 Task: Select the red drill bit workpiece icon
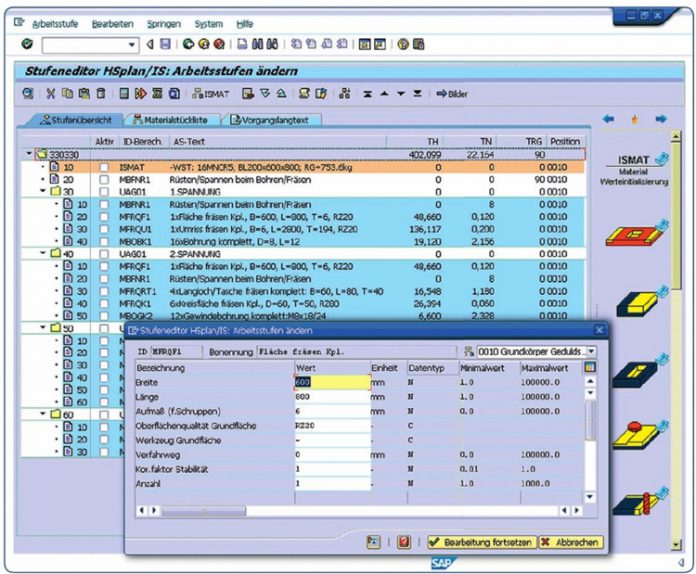[x=639, y=502]
